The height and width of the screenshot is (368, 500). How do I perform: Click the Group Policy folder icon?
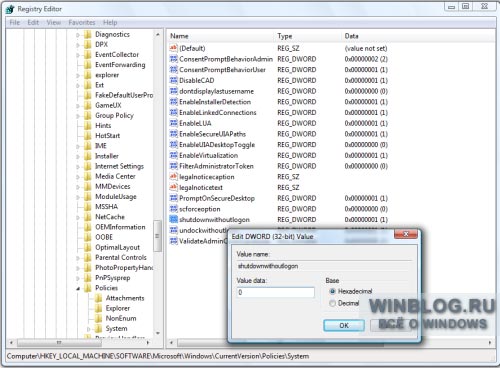[x=88, y=115]
